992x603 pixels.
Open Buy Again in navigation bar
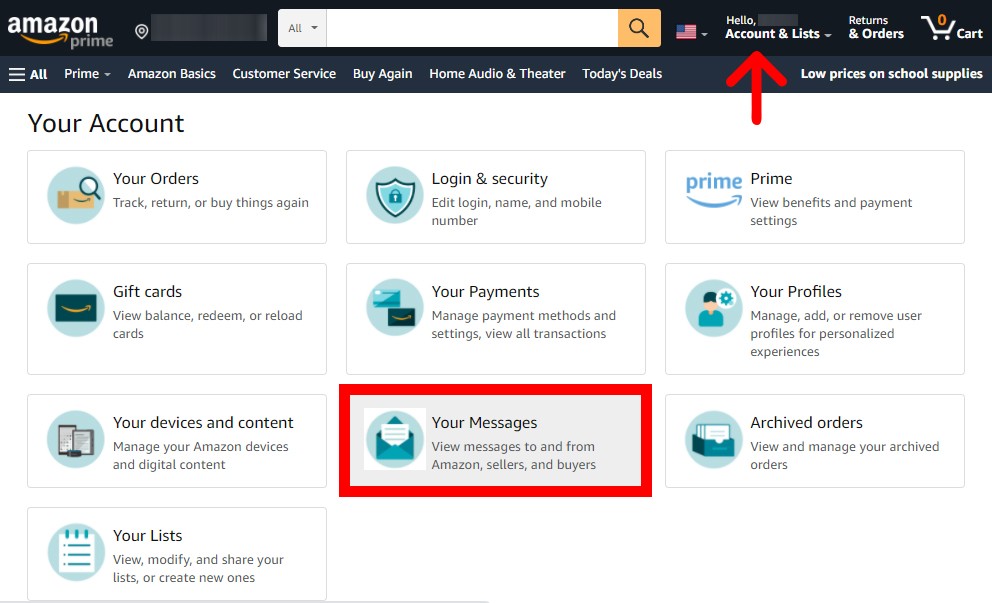[x=383, y=74]
